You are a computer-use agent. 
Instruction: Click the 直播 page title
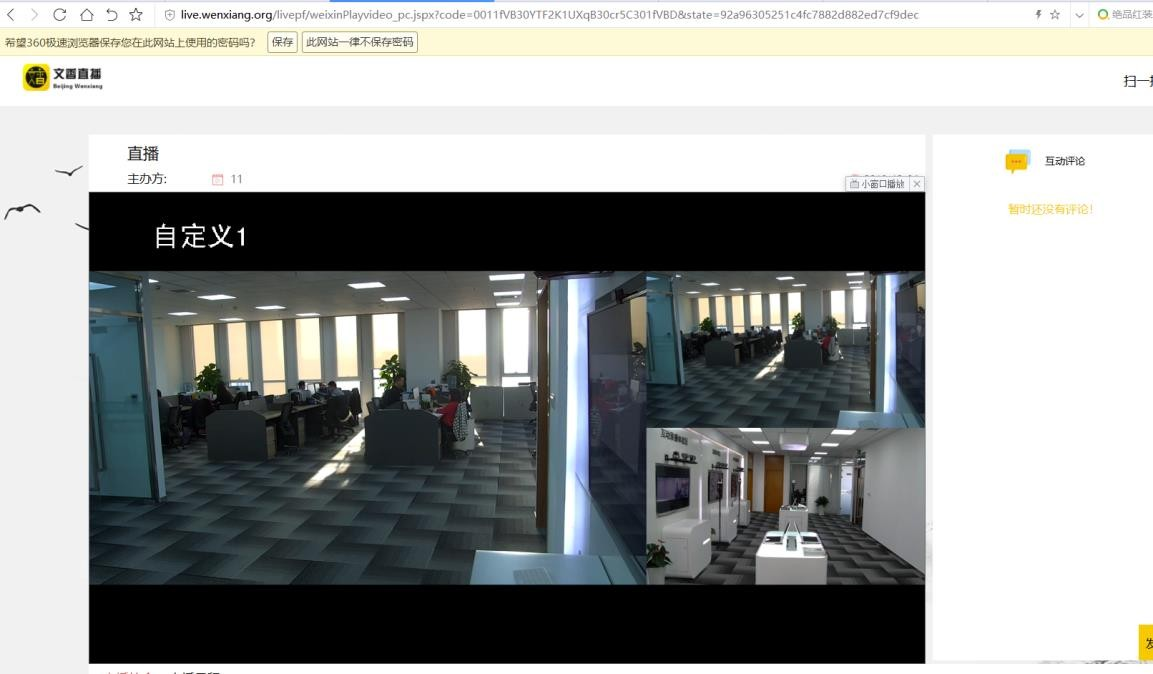143,154
